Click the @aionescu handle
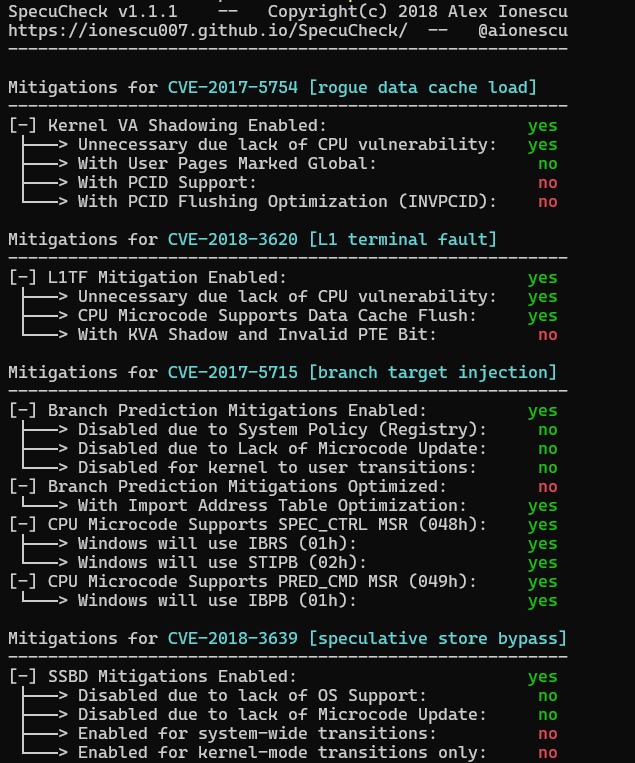 coord(522,31)
